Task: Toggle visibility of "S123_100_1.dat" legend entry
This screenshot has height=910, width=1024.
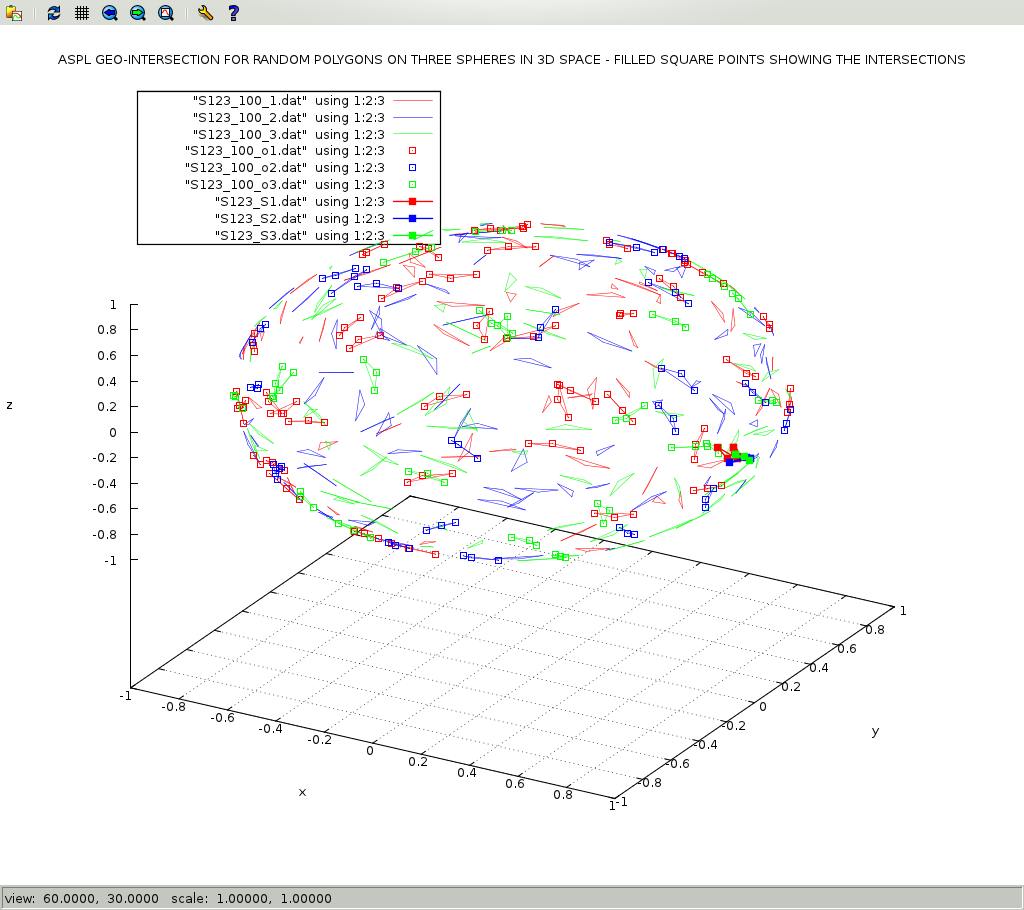Action: [288, 100]
